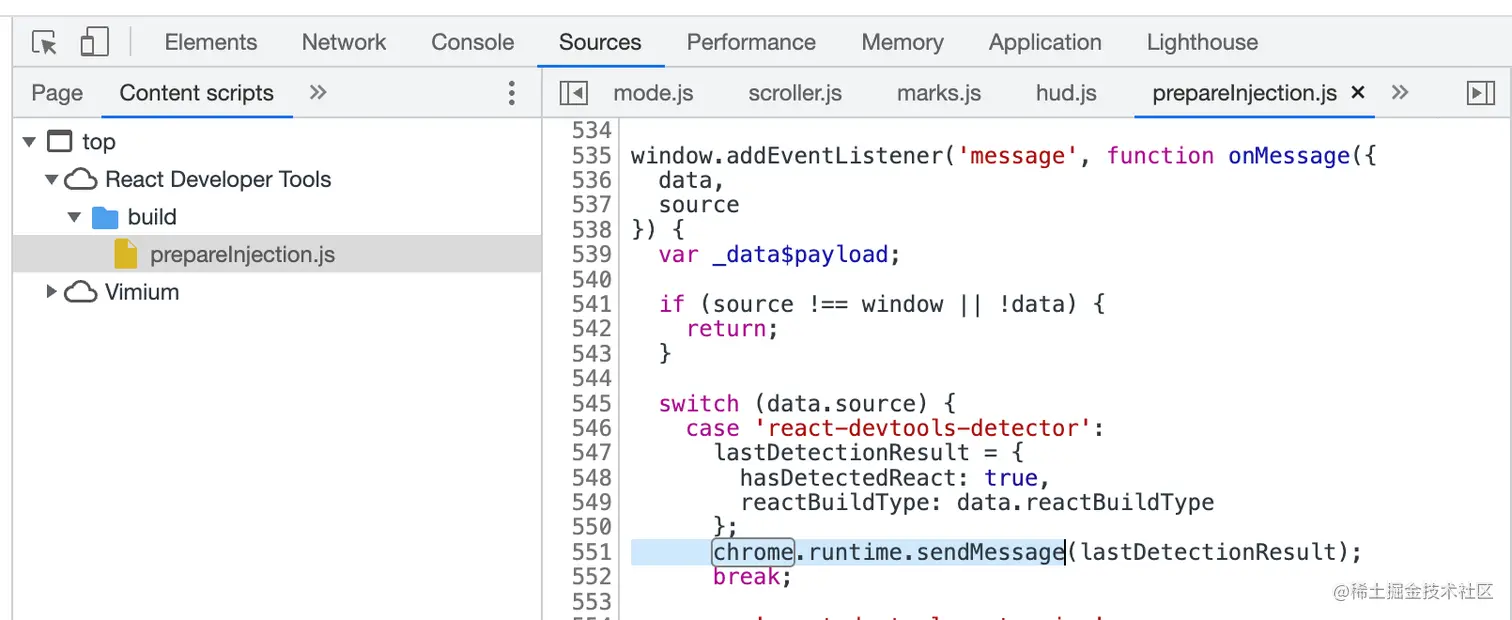Toggle the device toolbar icon
Image resolution: width=1512 pixels, height=620 pixels.
click(94, 43)
